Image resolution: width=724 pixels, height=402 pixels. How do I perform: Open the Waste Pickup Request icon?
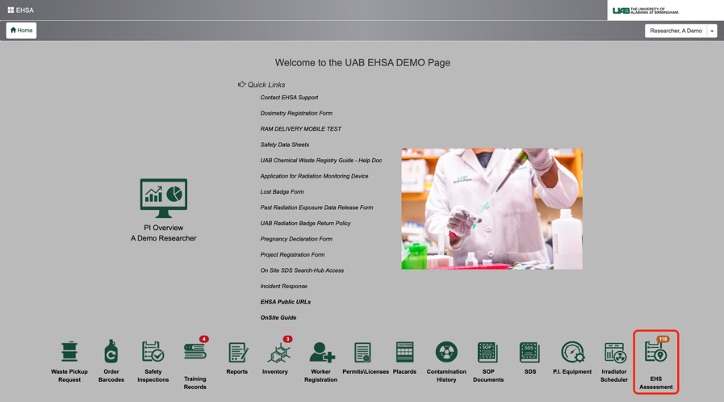pyautogui.click(x=70, y=352)
